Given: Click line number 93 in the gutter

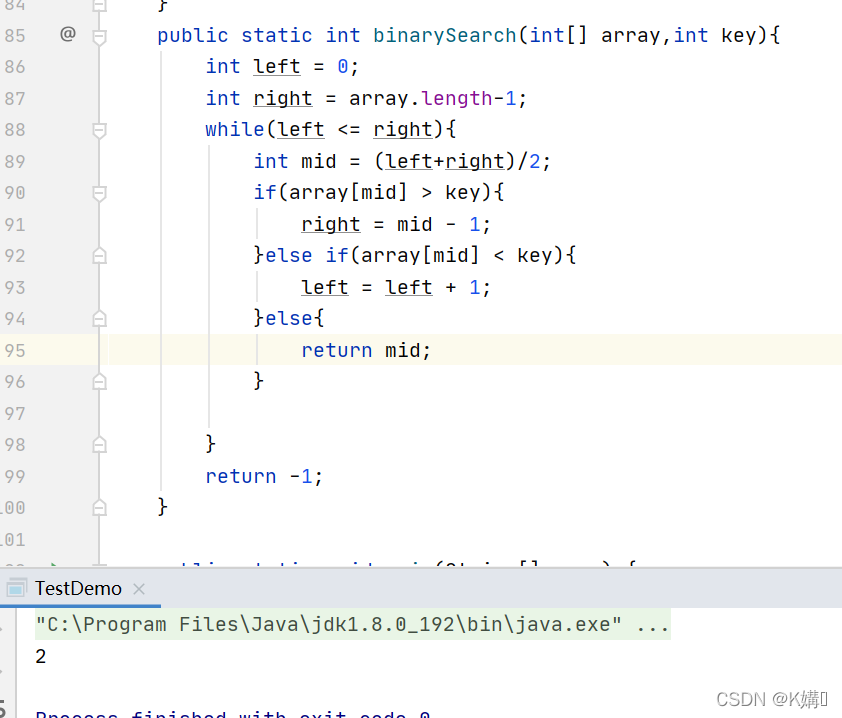Looking at the screenshot, I should (x=15, y=287).
